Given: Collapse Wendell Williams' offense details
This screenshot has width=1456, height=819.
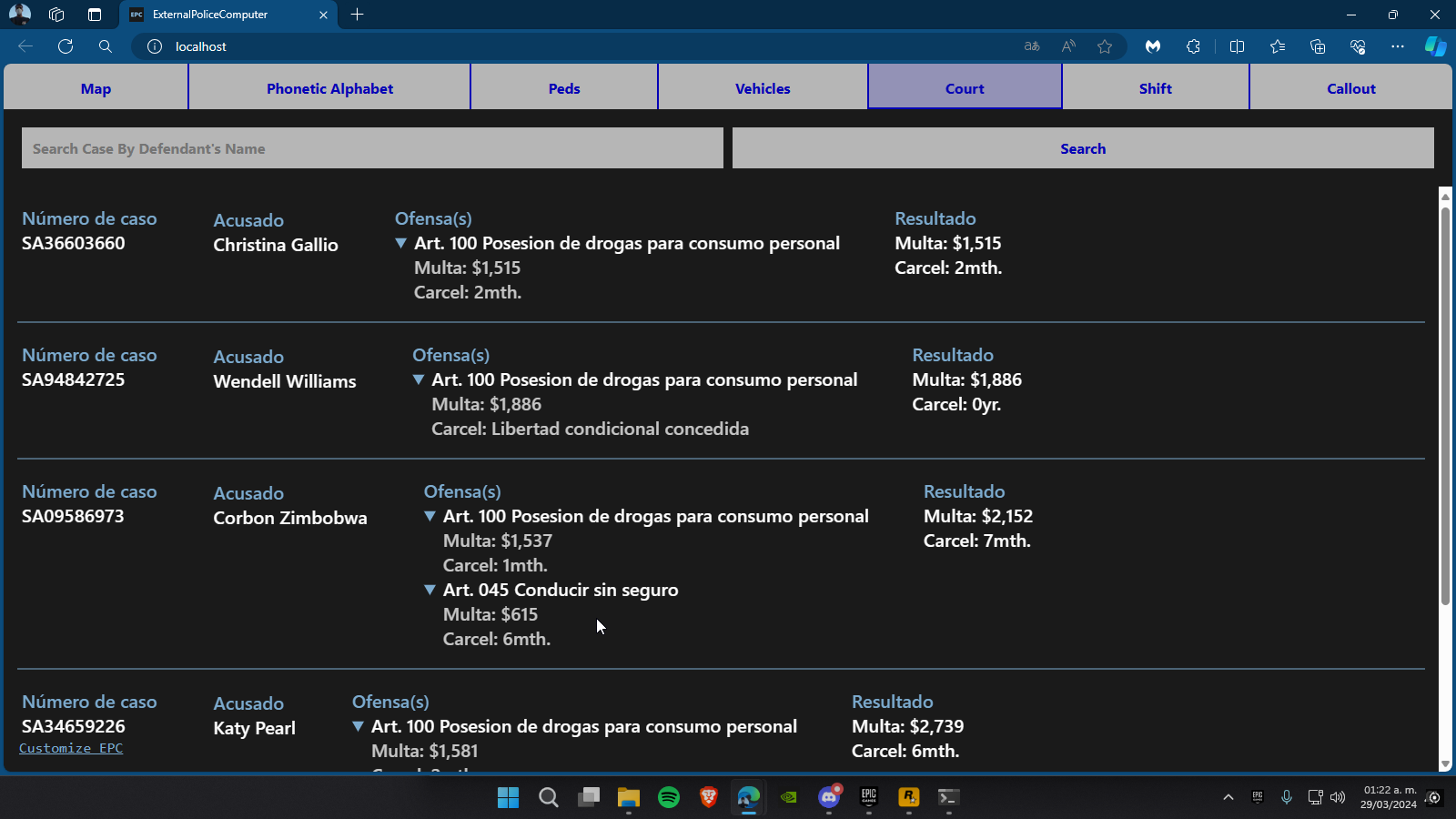Looking at the screenshot, I should click(x=419, y=379).
